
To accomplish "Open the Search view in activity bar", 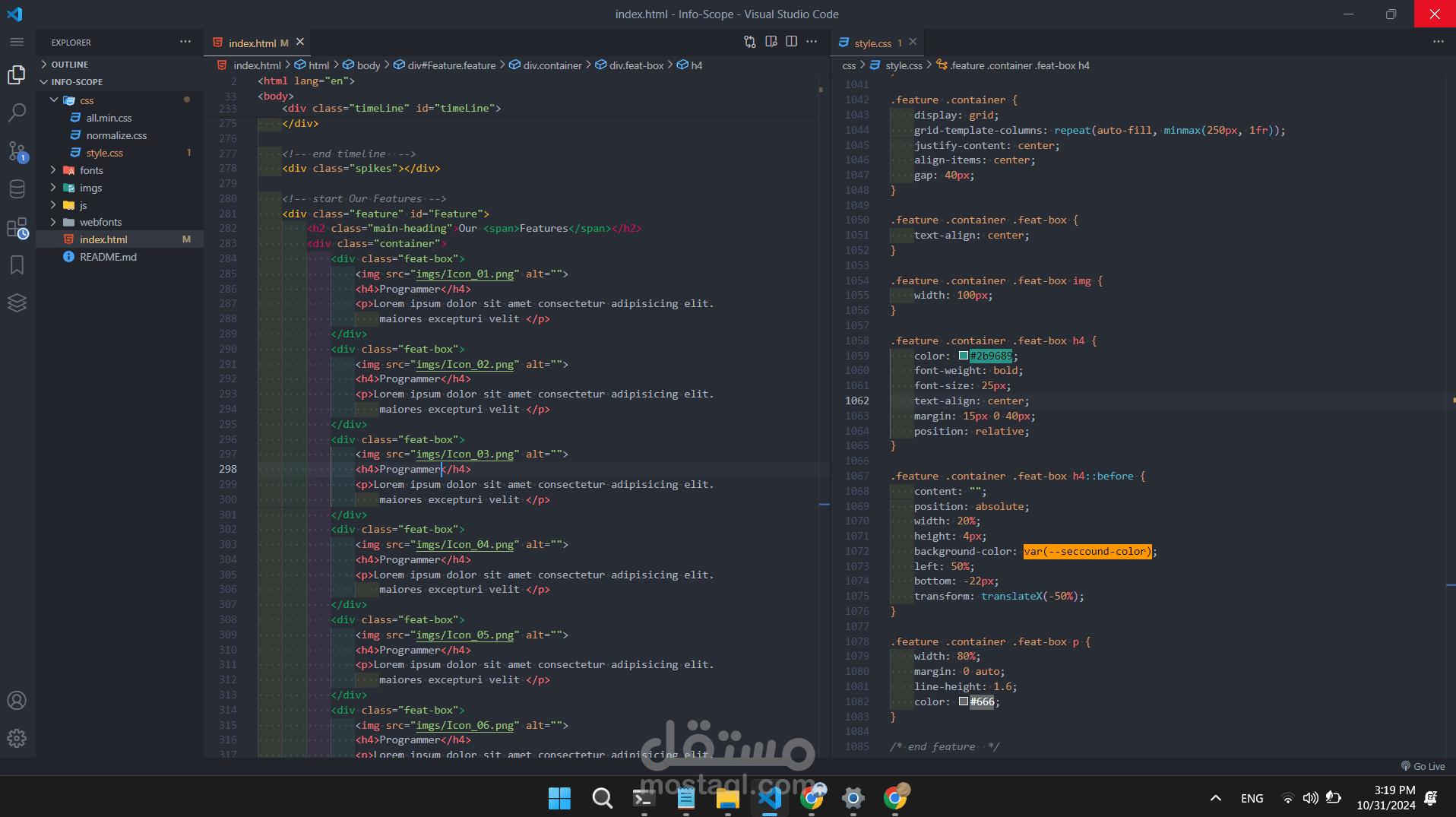I will pos(17,112).
